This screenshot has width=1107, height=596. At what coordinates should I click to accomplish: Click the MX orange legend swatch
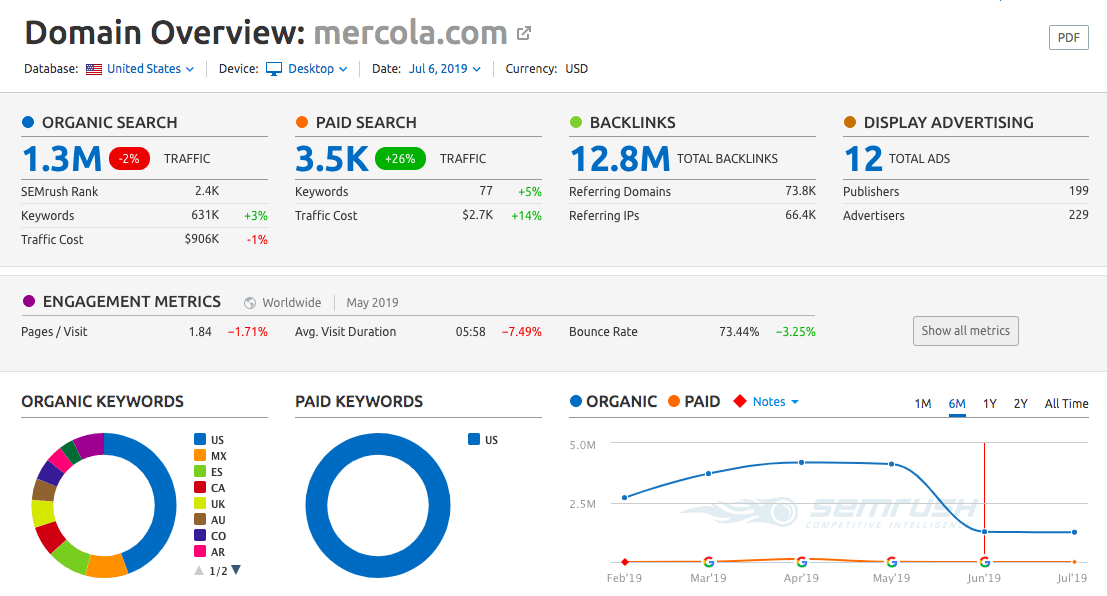click(x=200, y=455)
